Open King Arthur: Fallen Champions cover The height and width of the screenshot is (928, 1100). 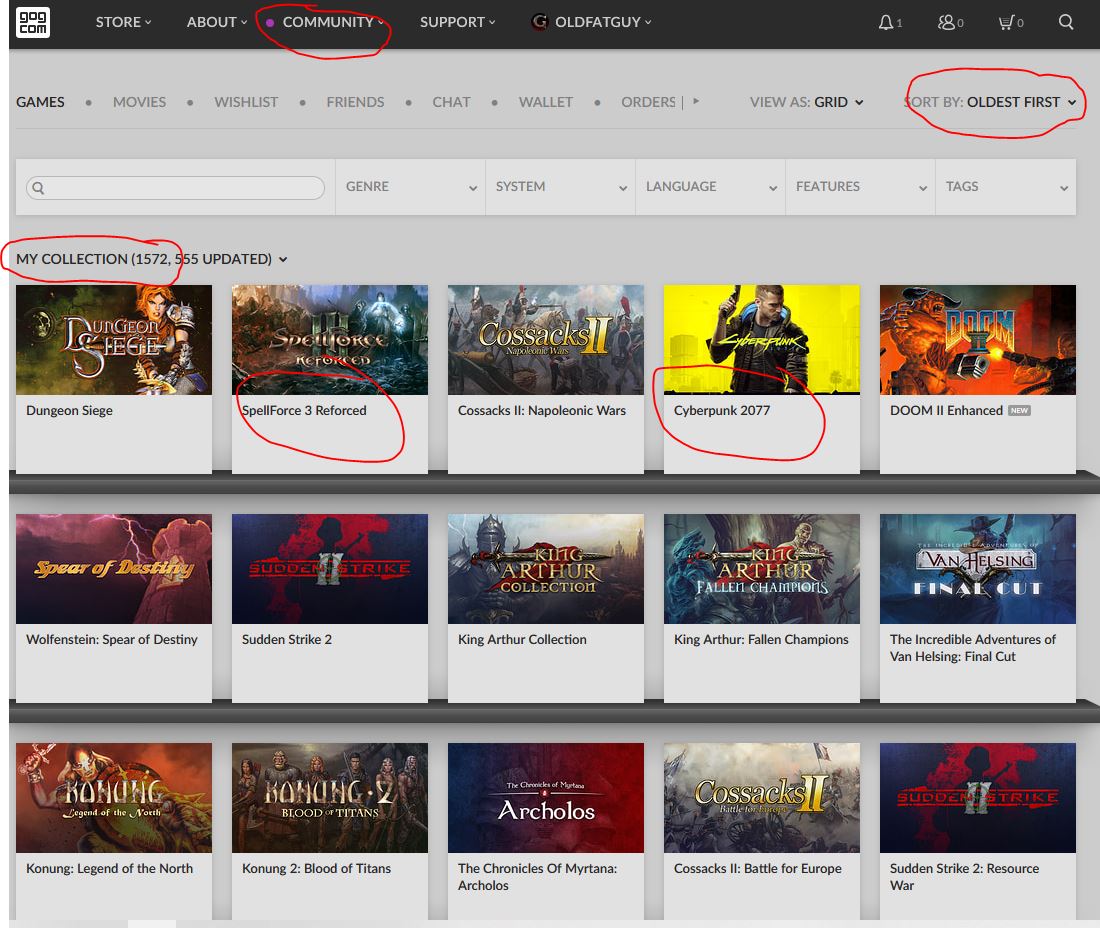pyautogui.click(x=762, y=569)
